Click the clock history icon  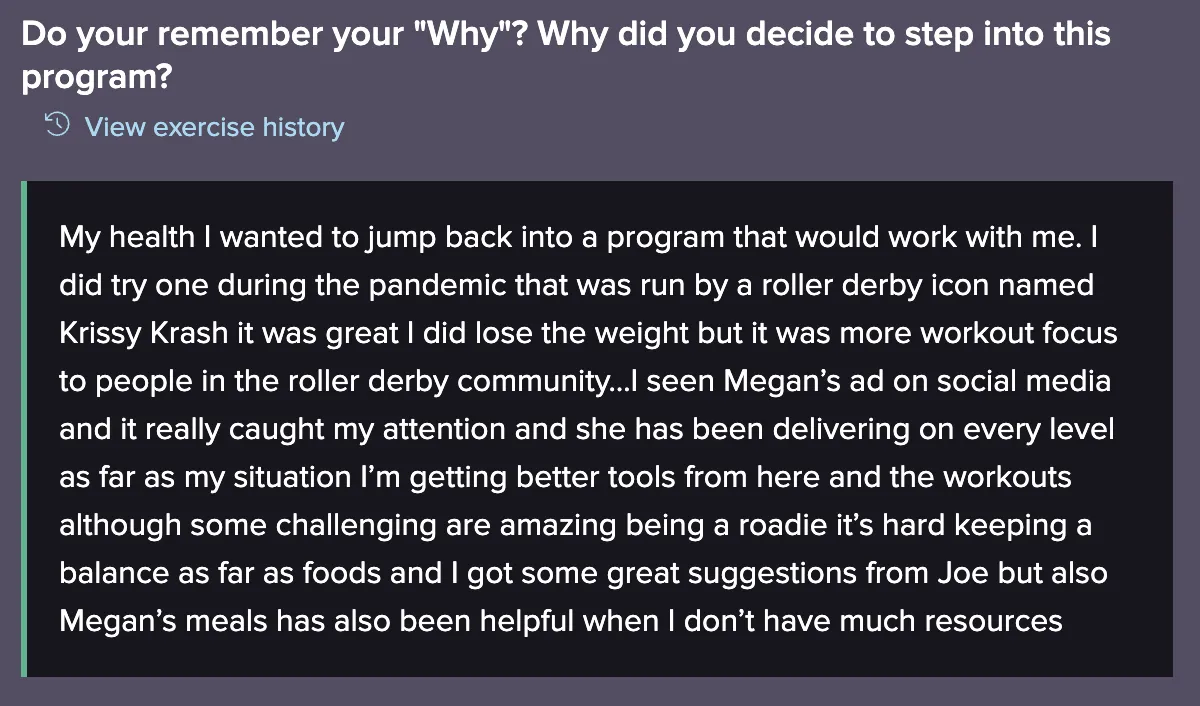[58, 126]
